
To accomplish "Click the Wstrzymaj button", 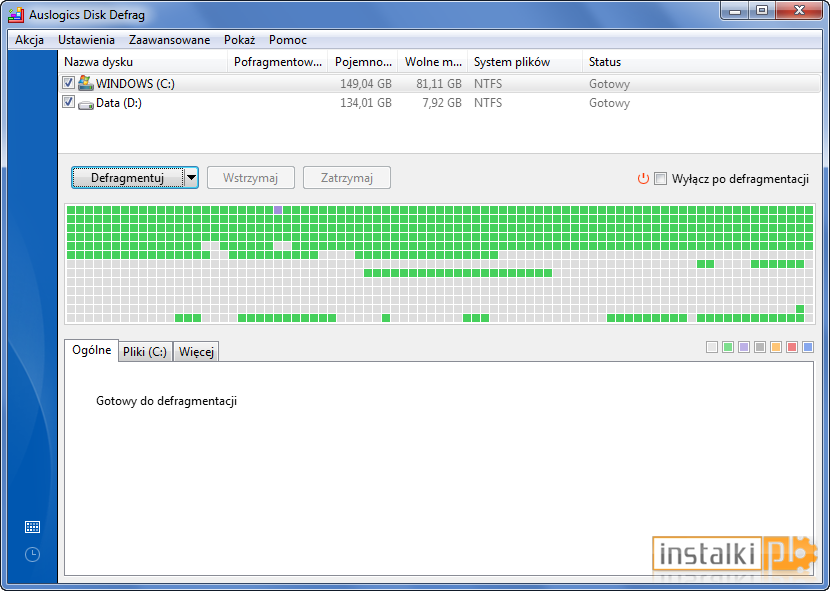I will [250, 178].
